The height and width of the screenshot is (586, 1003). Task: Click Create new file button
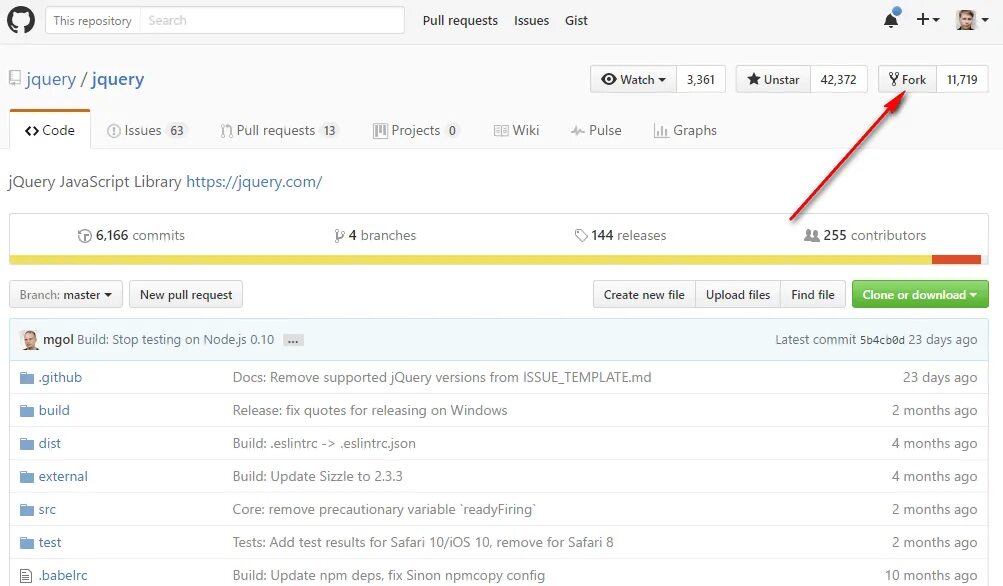tap(644, 294)
